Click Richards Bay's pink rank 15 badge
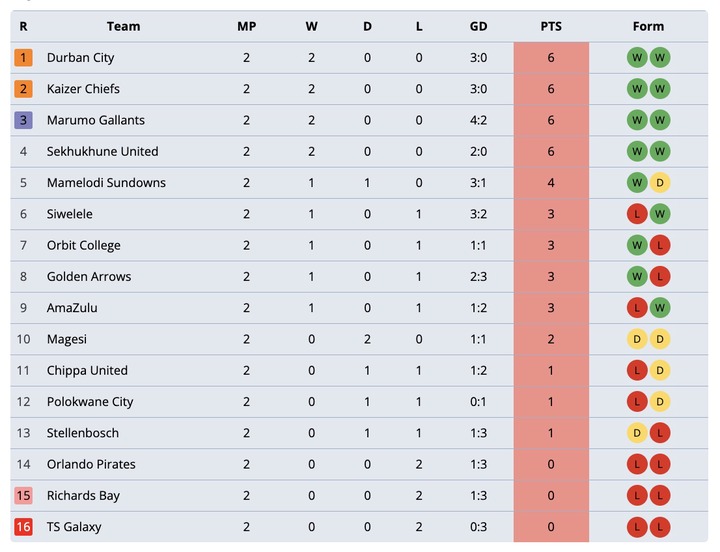This screenshot has width=720, height=552. click(23, 496)
